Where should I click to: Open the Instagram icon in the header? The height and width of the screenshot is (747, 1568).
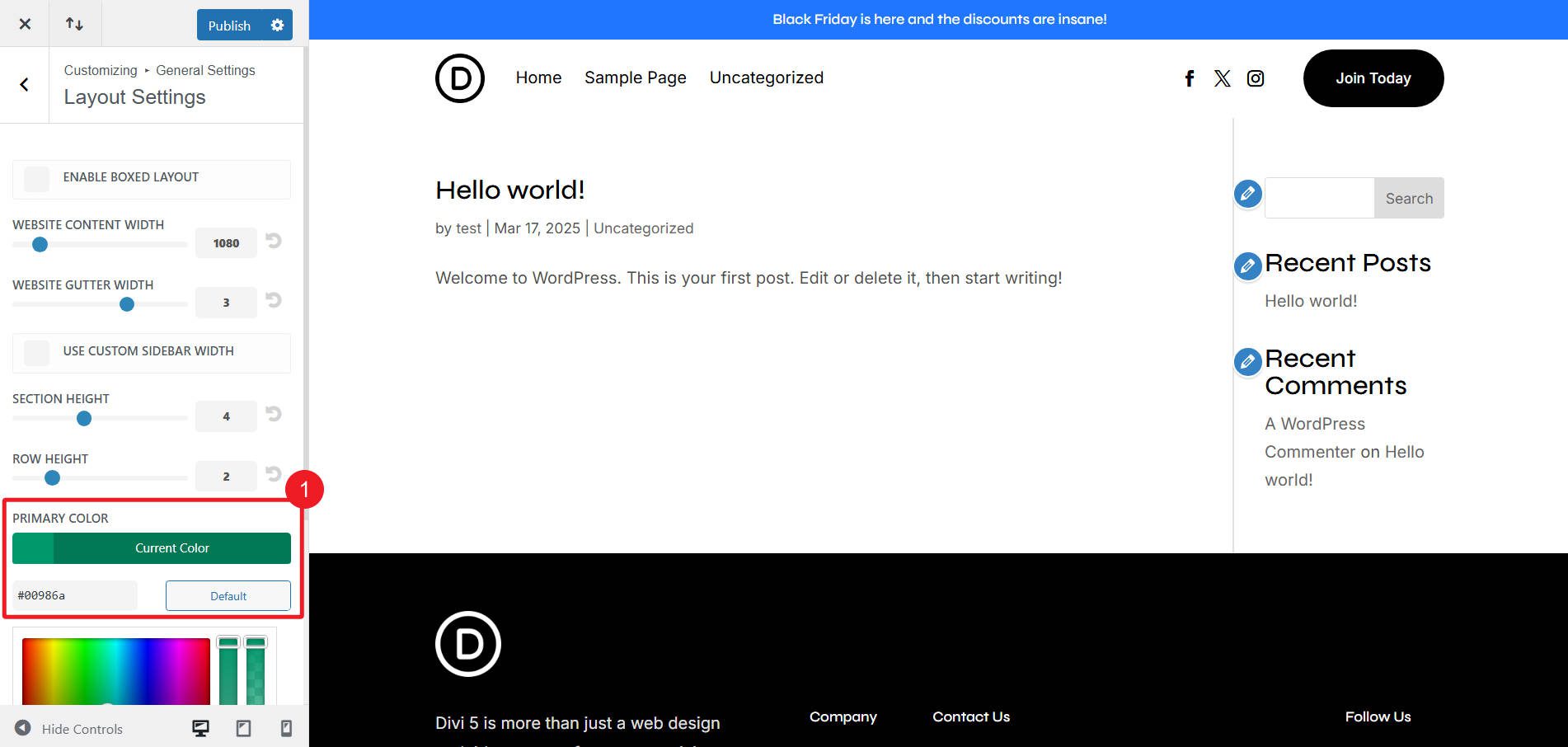click(x=1256, y=78)
